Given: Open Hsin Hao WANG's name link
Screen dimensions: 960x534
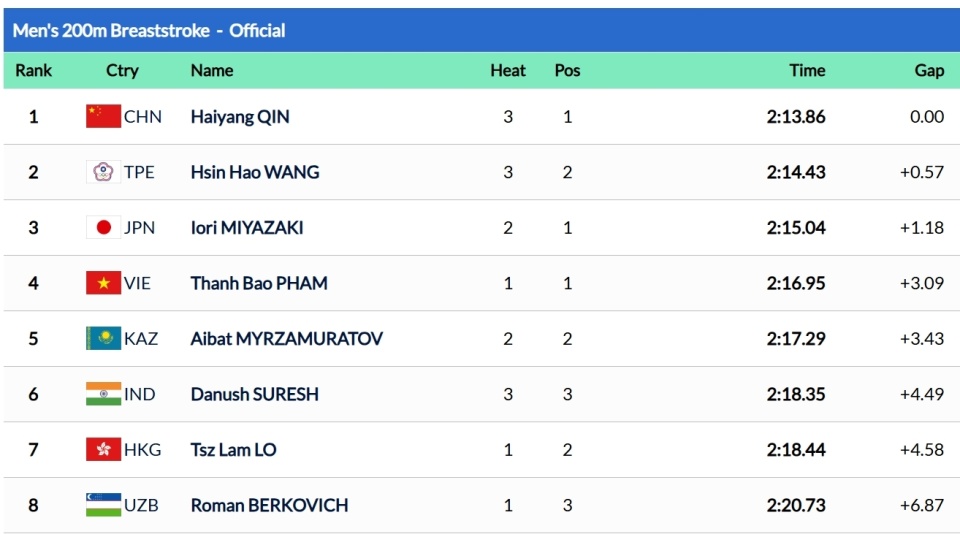Looking at the screenshot, I should pos(255,172).
